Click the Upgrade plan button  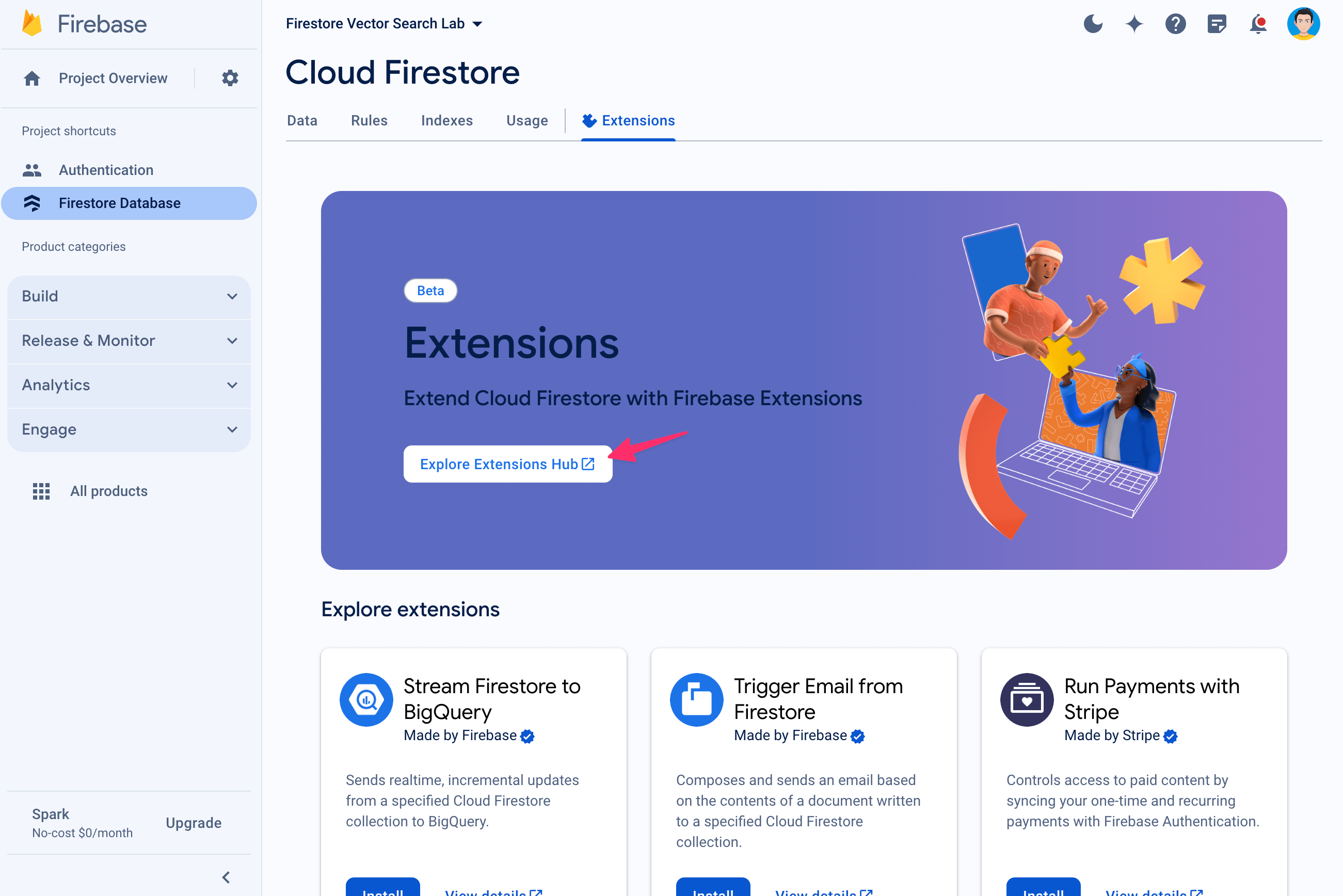click(194, 823)
